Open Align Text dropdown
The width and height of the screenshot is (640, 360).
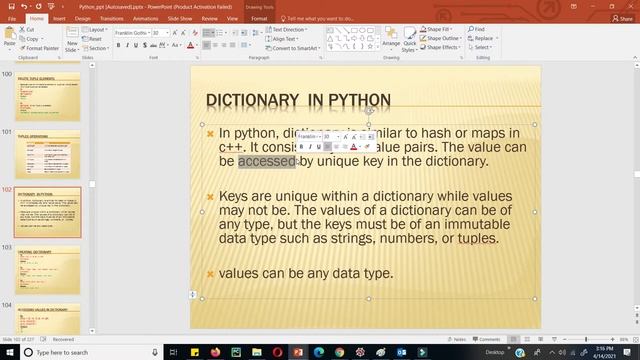282,39
